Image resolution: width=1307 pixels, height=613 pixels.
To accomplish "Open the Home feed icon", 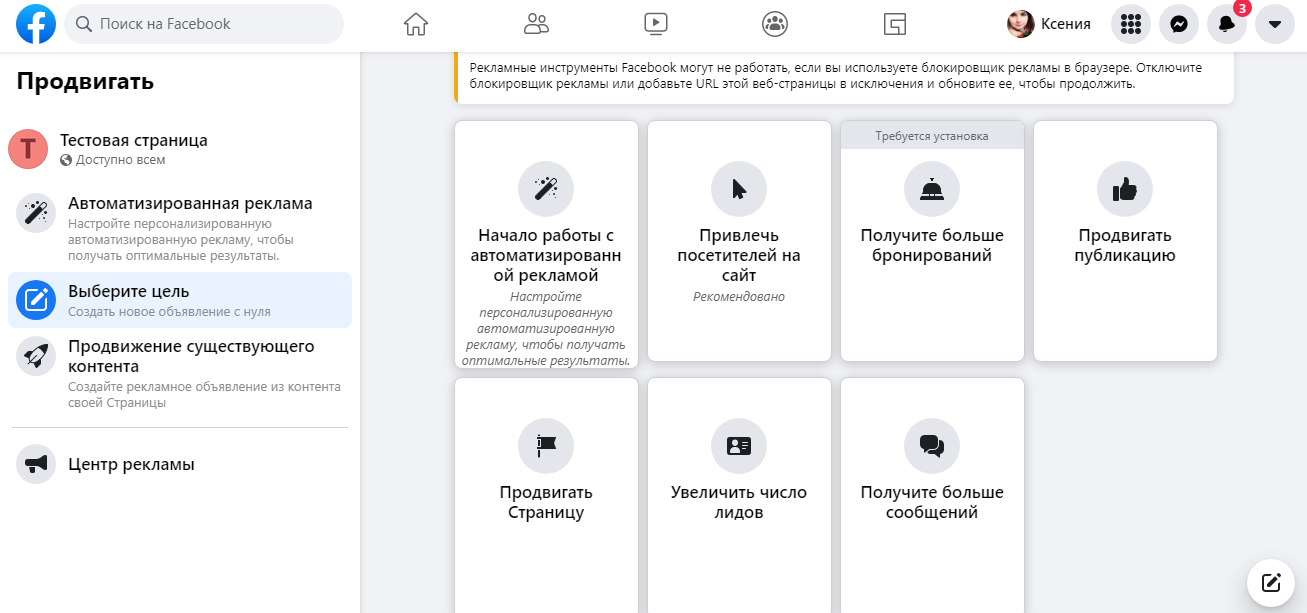I will pyautogui.click(x=415, y=24).
